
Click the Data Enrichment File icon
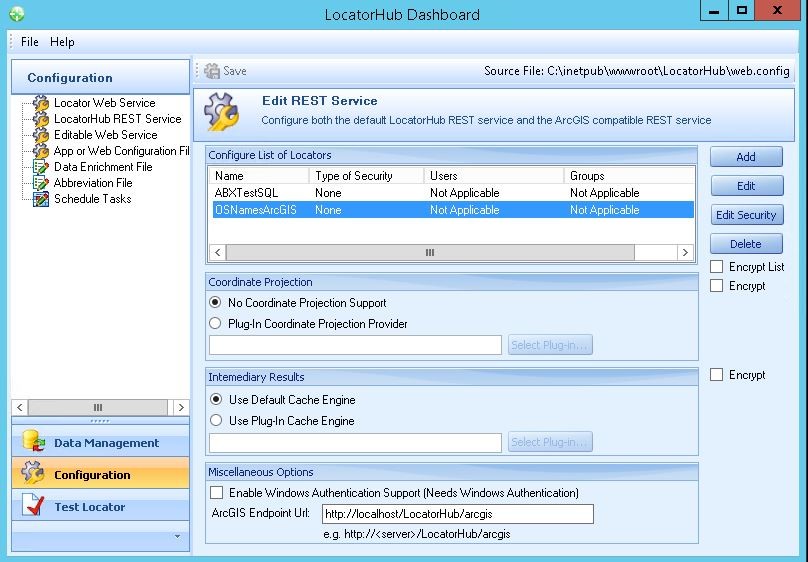41,167
